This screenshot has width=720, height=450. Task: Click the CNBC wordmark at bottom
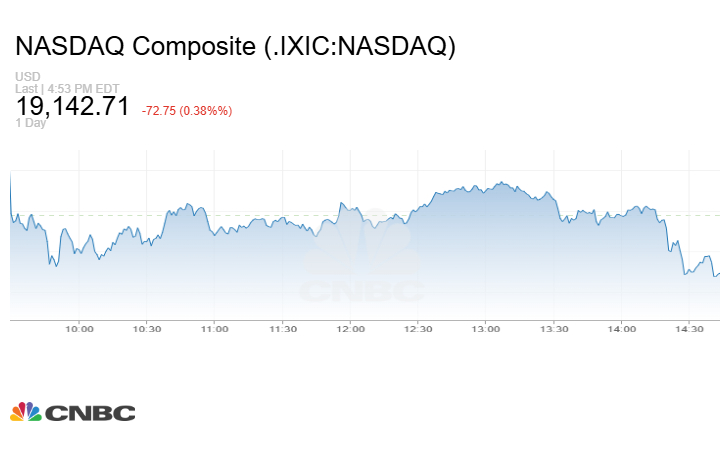click(x=90, y=413)
